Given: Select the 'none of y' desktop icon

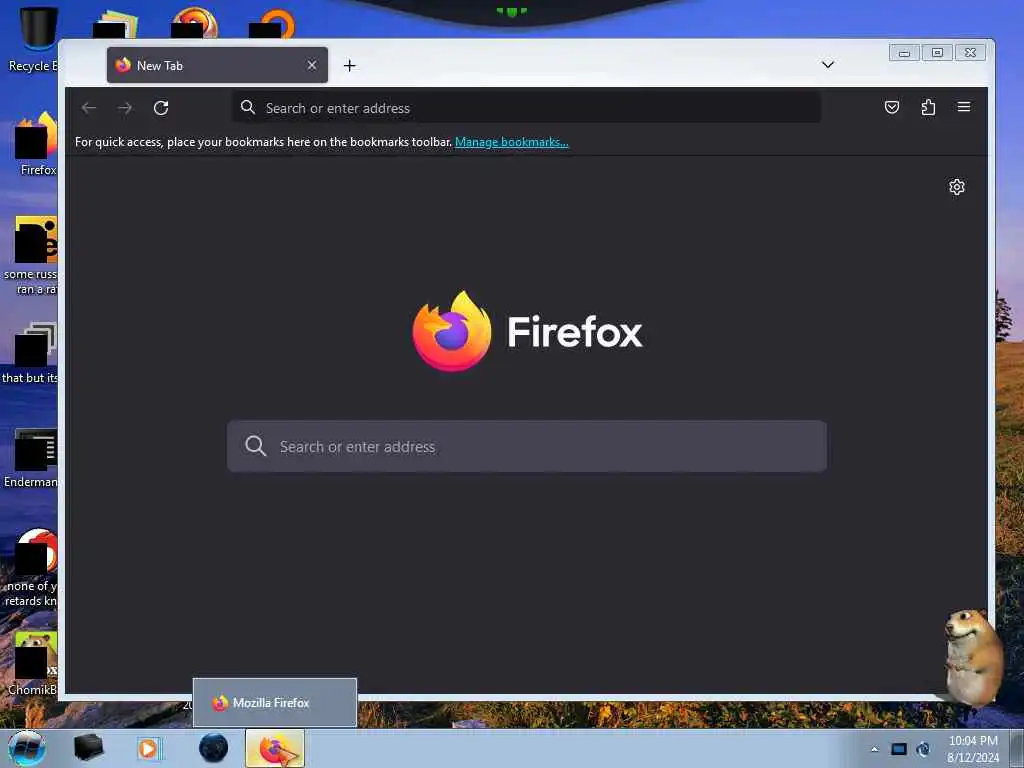Looking at the screenshot, I should [31, 567].
